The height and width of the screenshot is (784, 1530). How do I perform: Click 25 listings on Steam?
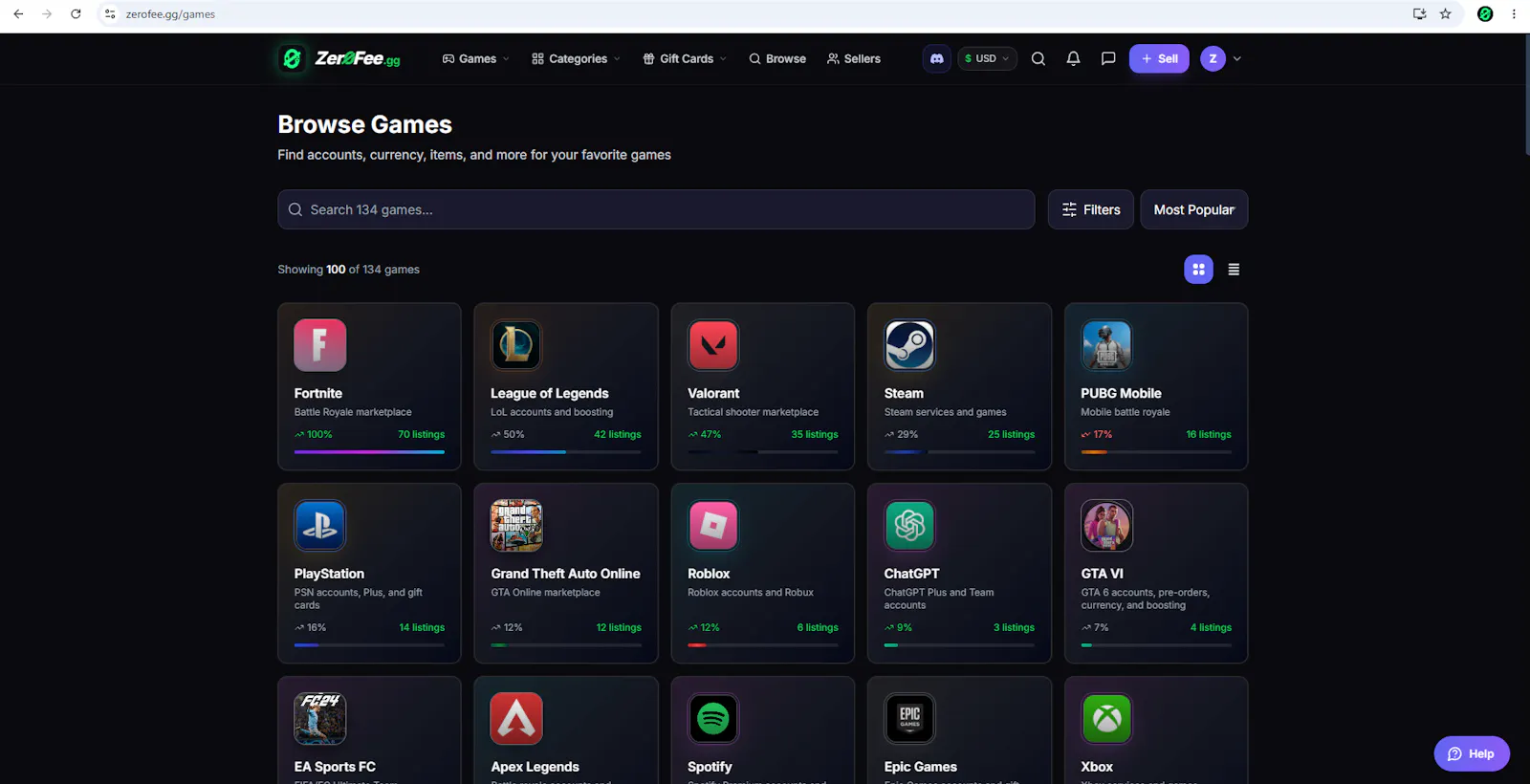pos(1012,434)
